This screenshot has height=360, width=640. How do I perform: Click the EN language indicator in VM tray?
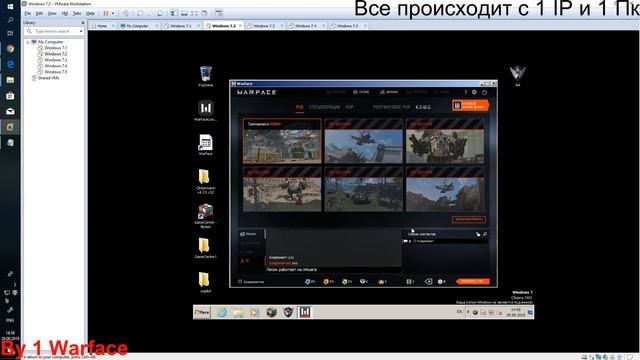tap(459, 312)
